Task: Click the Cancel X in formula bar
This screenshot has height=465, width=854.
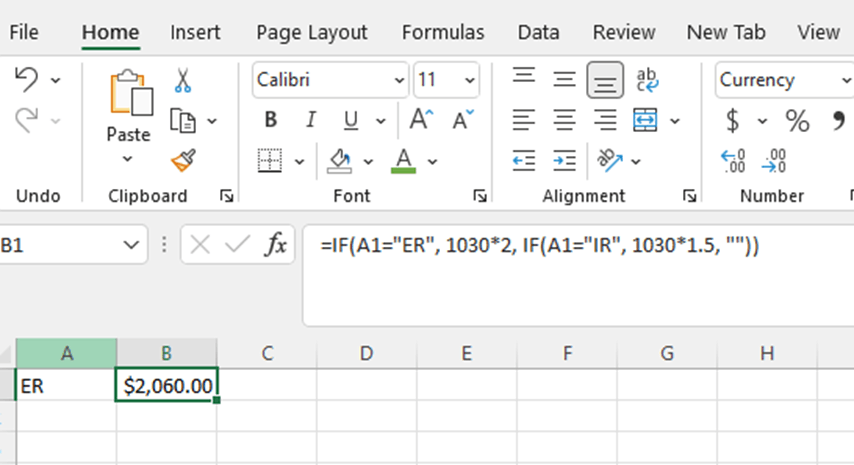Action: click(x=200, y=245)
